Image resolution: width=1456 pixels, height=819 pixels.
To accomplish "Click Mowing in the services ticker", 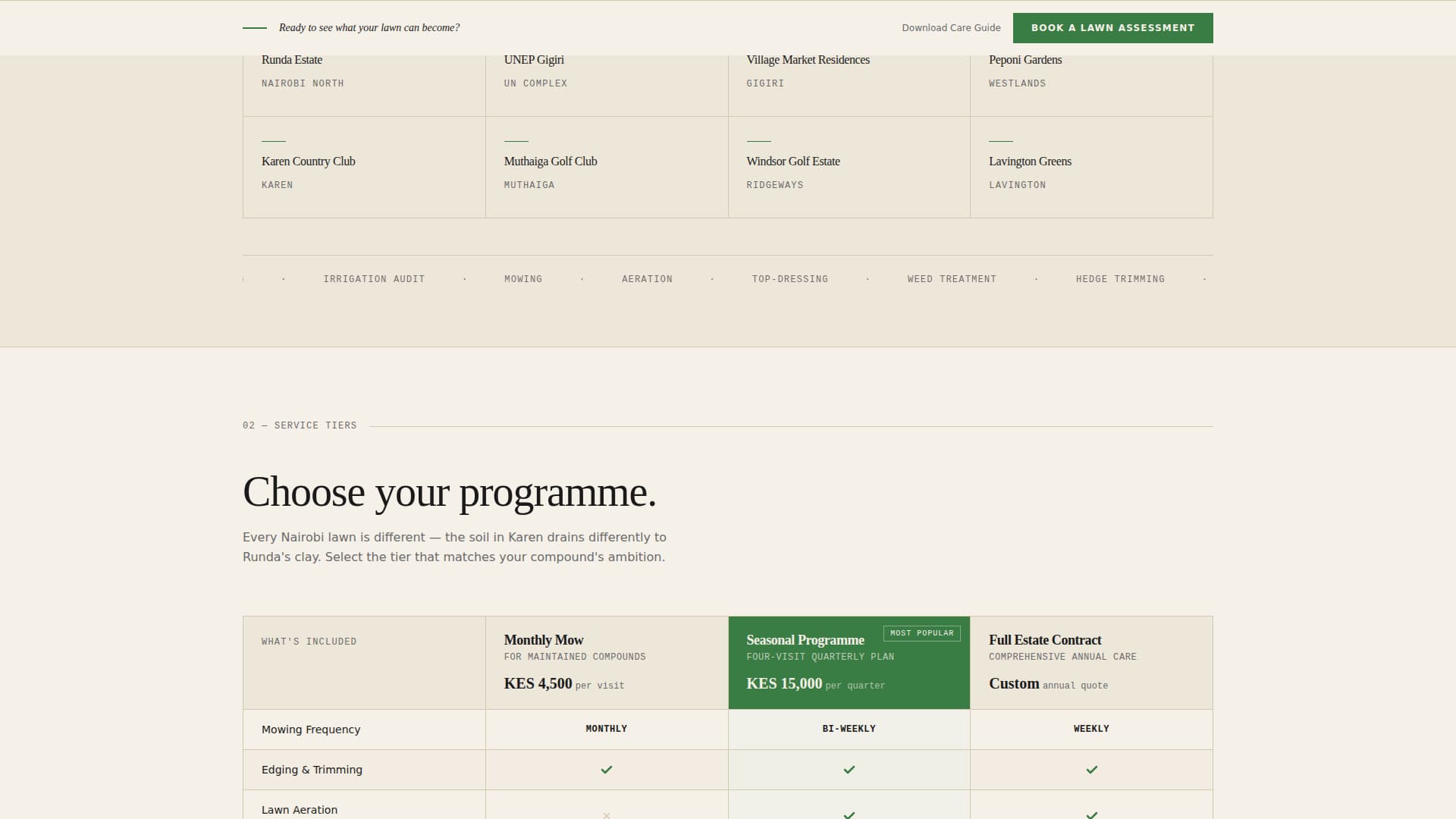I will [x=523, y=279].
